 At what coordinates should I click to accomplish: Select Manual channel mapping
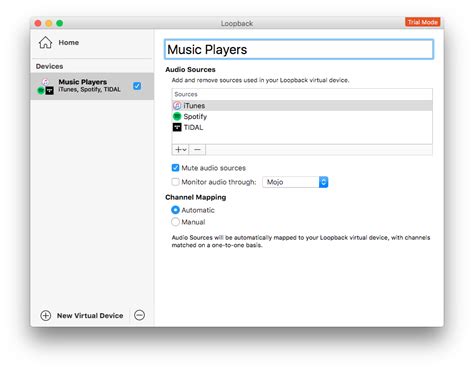pyautogui.click(x=175, y=222)
